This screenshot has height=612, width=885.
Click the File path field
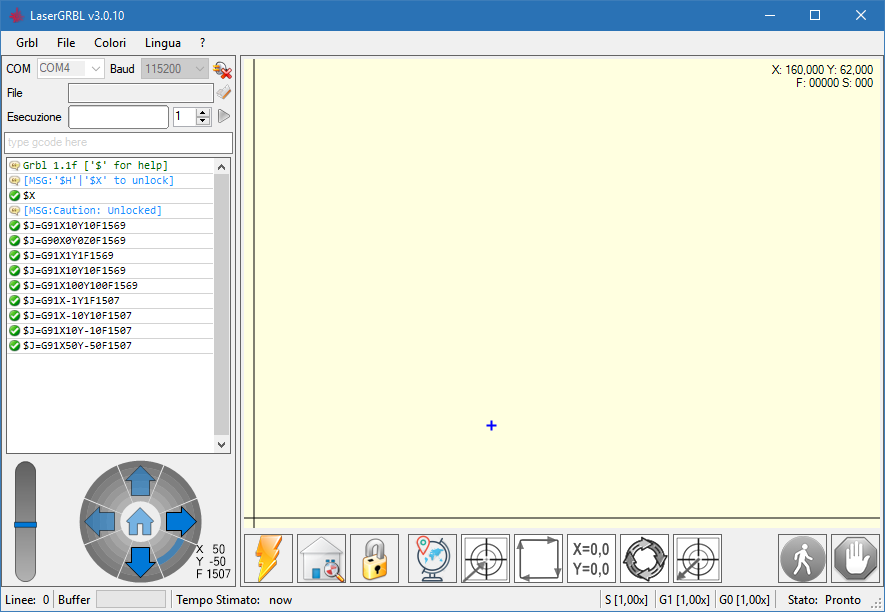coord(141,93)
